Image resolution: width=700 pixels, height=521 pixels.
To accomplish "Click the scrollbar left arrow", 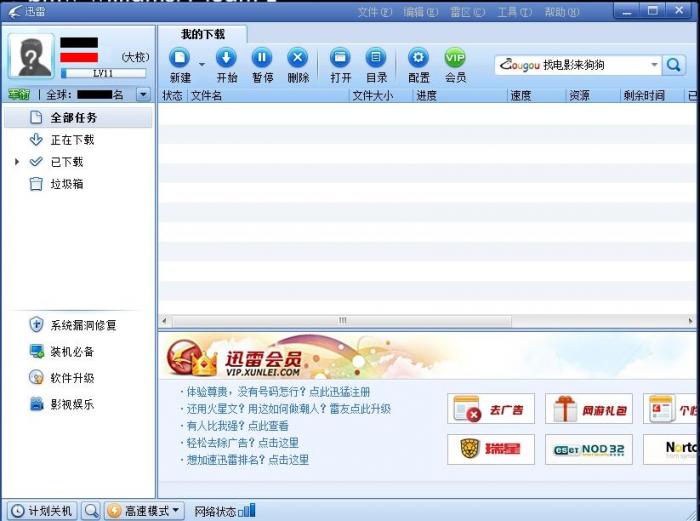I will pos(164,321).
